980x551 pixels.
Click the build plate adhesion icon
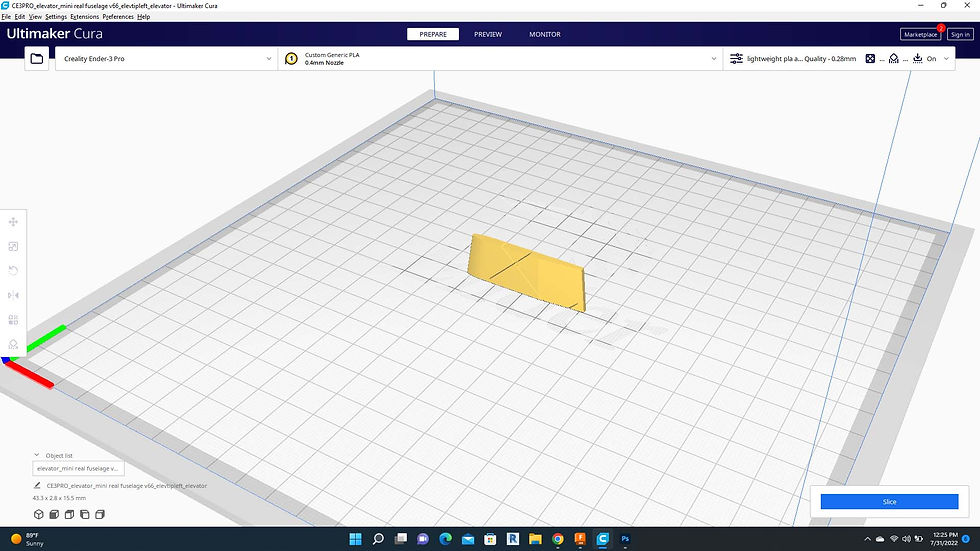point(918,59)
